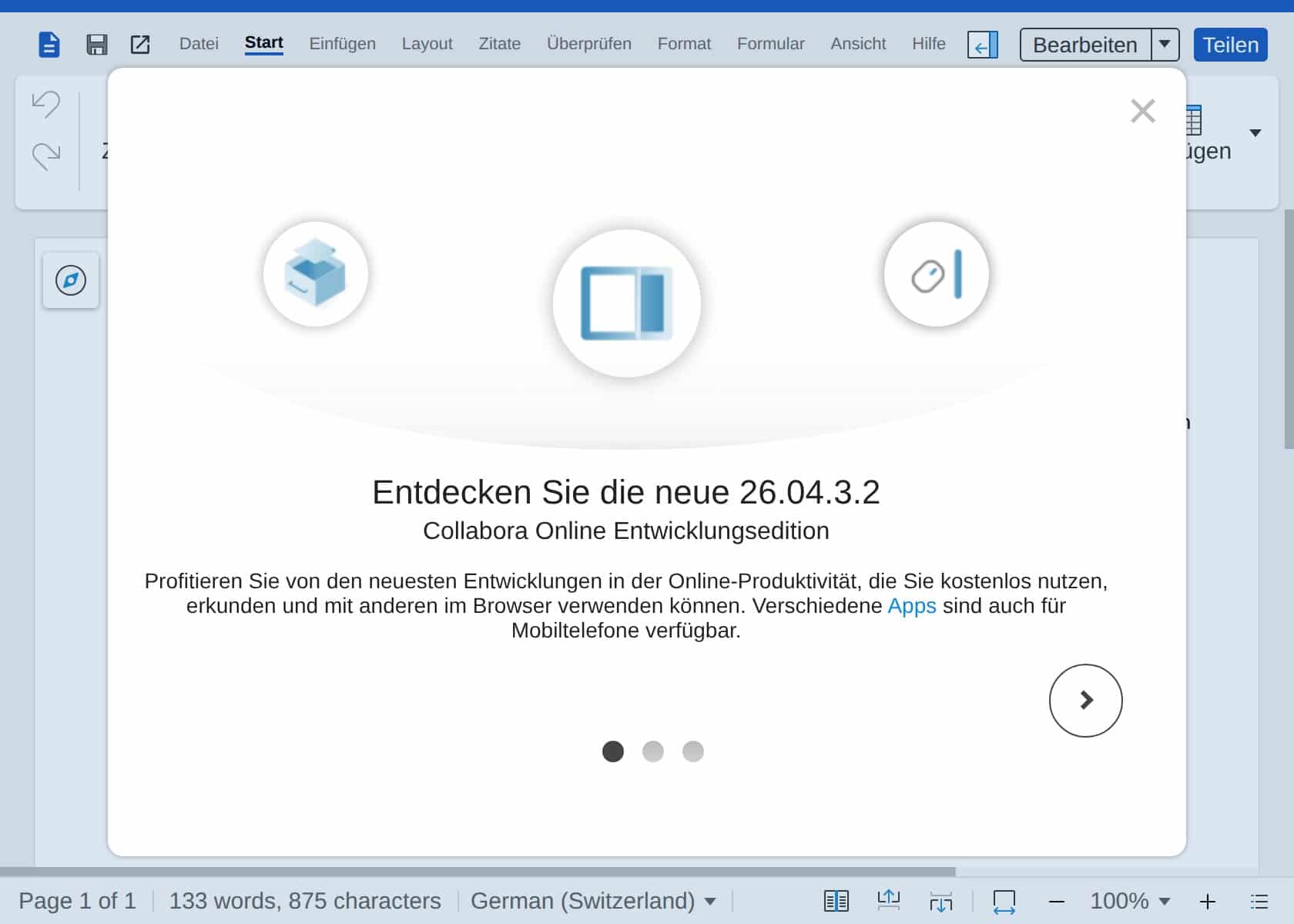Screen dimensions: 1294x924
Task: Click the box package feature icon
Action: pyautogui.click(x=316, y=274)
